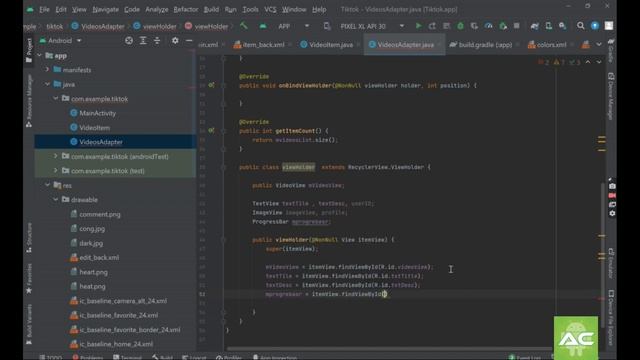
Task: Show hidden editor tabs dropdown arrow
Action: point(599,44)
